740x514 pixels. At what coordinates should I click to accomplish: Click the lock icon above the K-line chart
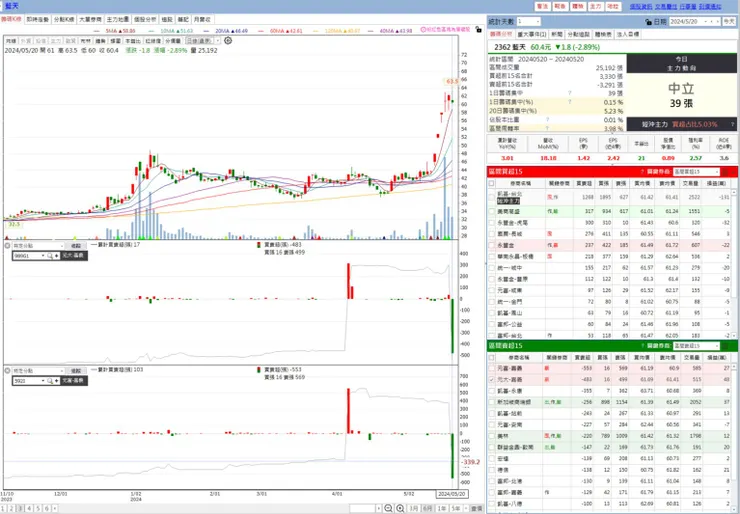point(479,30)
